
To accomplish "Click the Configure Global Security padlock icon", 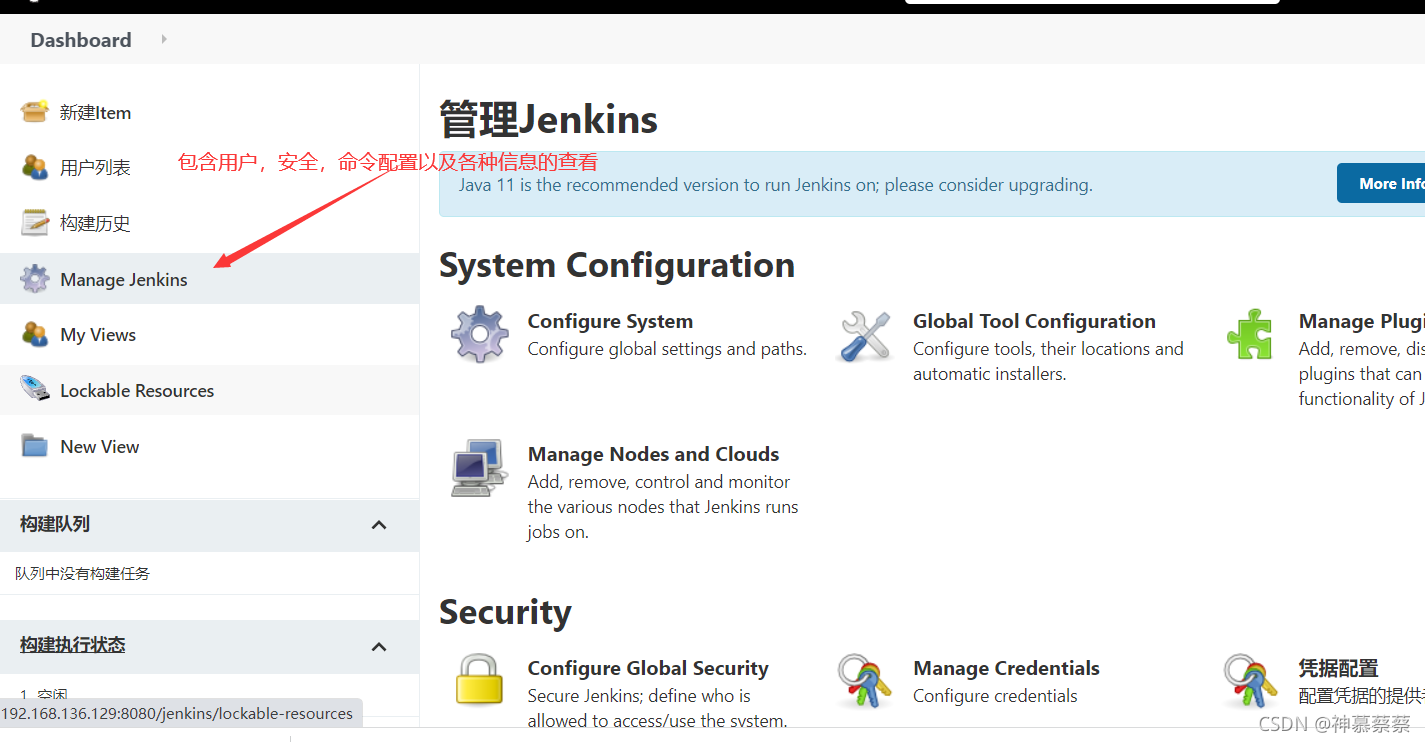I will (x=479, y=680).
